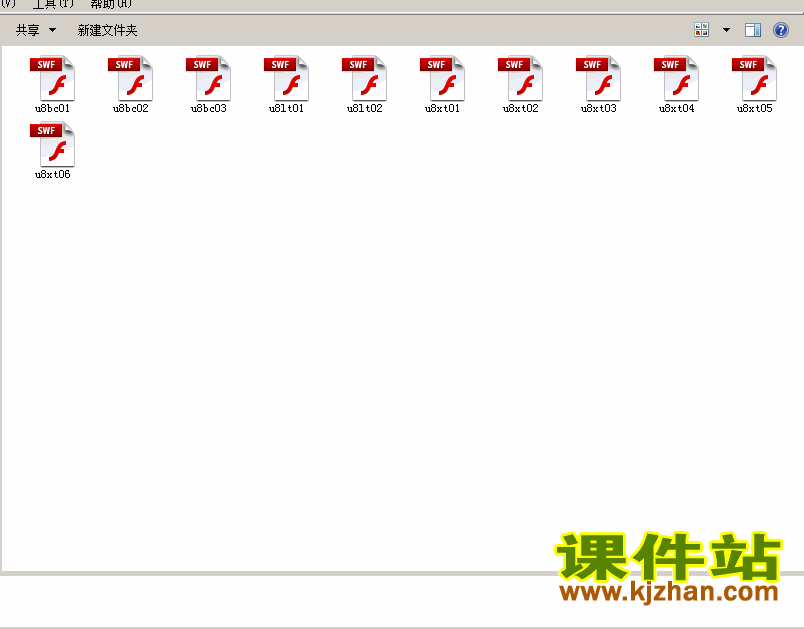Expand the 共享 share dropdown
This screenshot has height=629, width=804.
coord(35,30)
